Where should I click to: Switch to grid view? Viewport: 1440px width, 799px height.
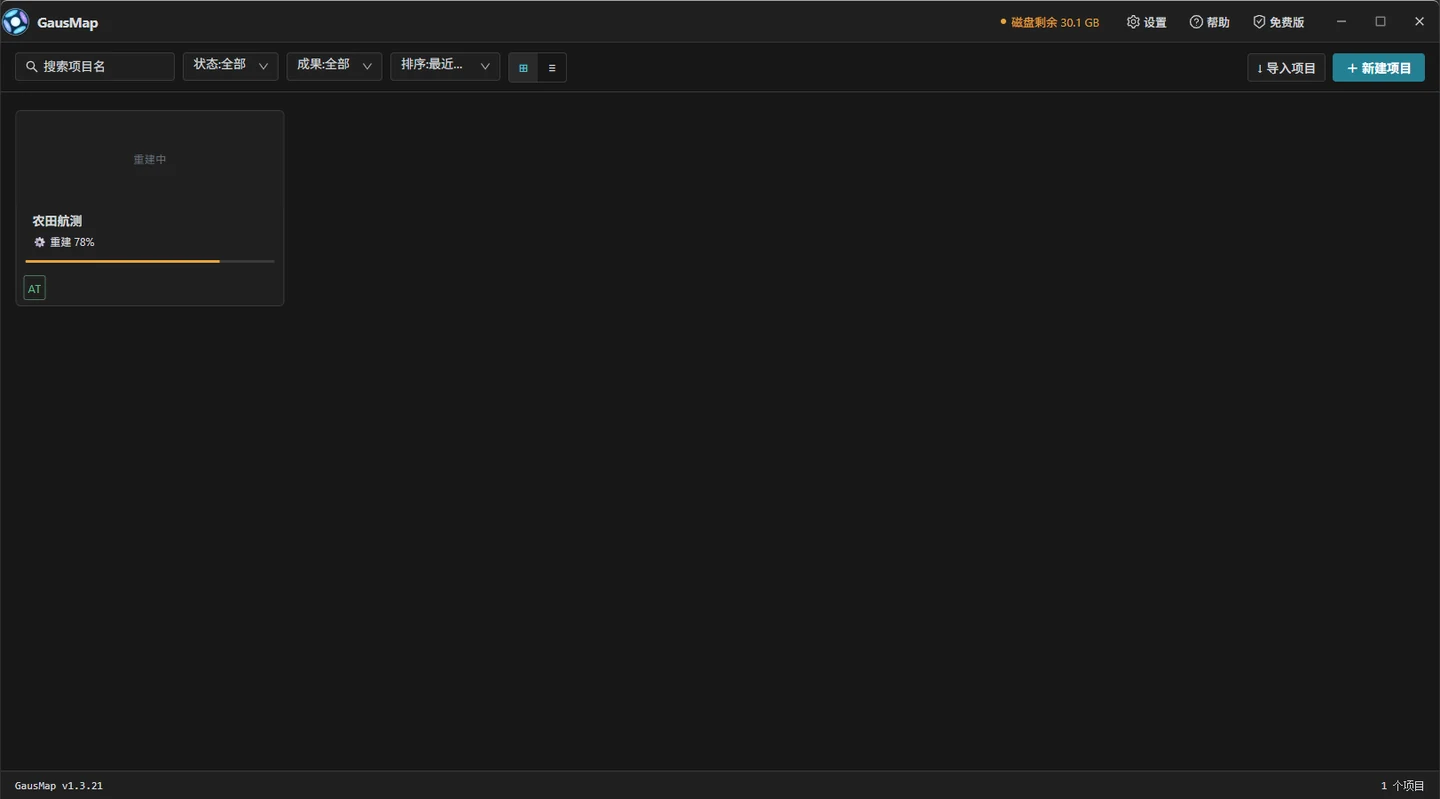[x=523, y=68]
